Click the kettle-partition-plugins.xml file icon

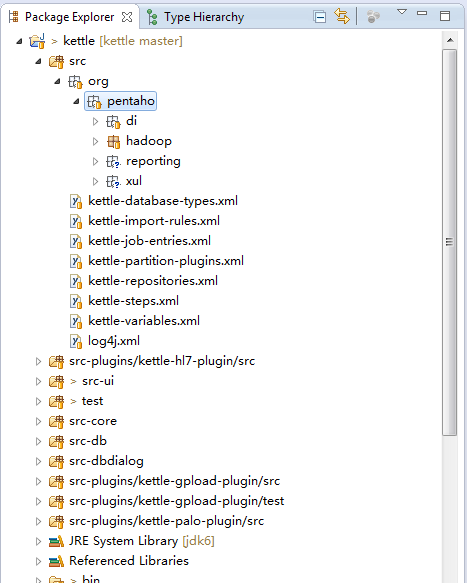point(76,262)
